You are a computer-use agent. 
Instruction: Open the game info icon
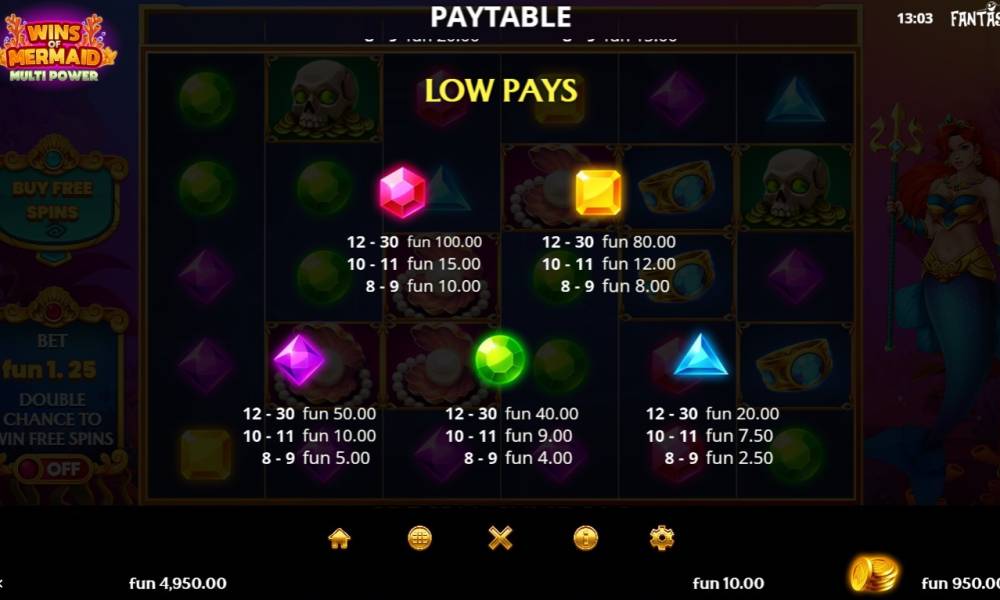point(585,539)
